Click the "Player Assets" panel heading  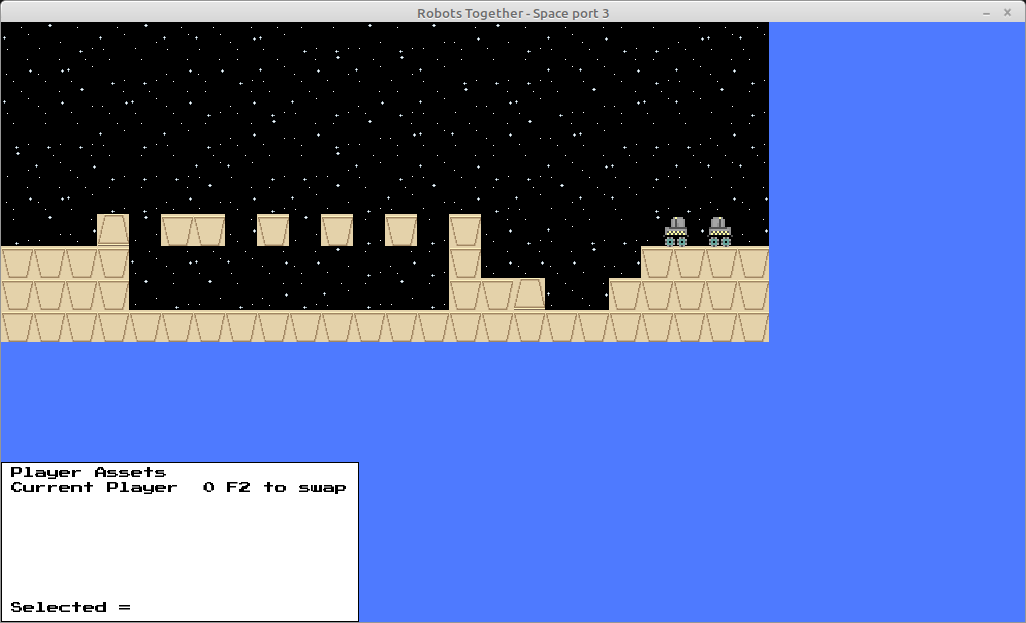[x=88, y=472]
